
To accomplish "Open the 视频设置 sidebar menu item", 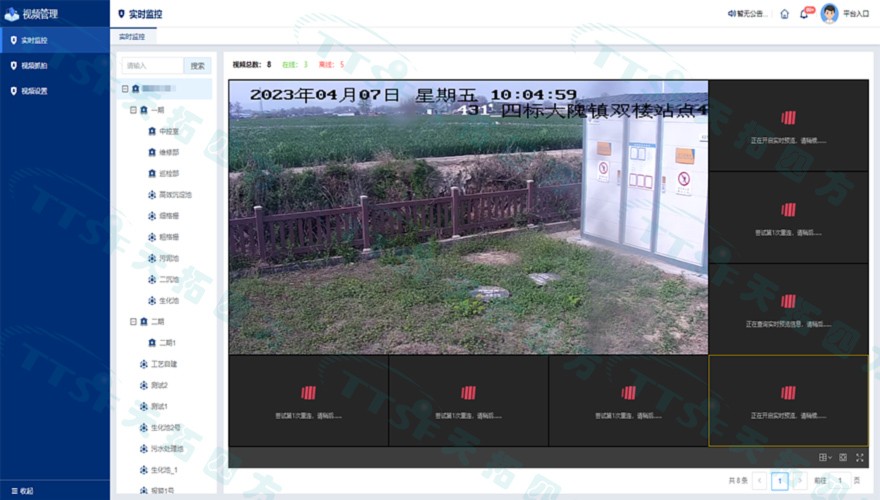I will (x=35, y=91).
